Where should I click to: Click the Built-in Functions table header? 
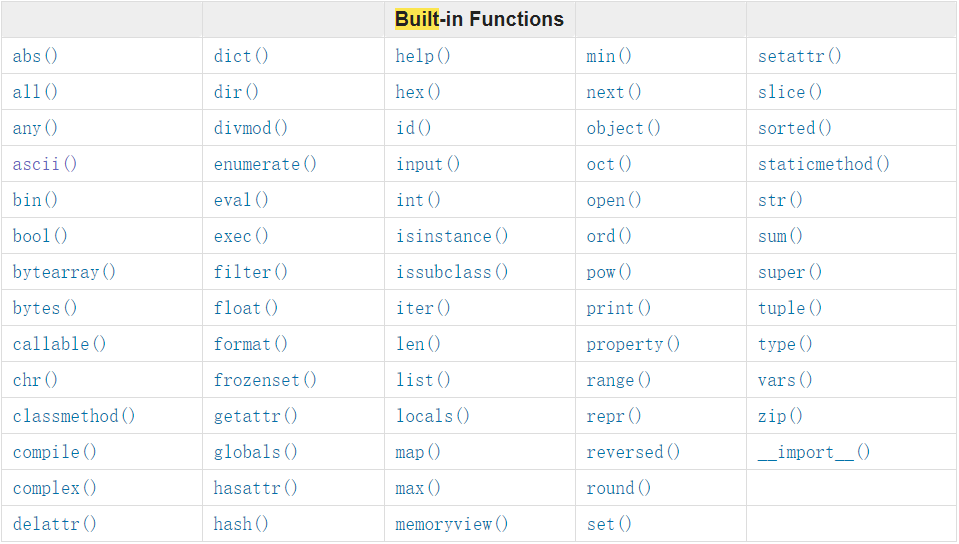[x=479, y=19]
